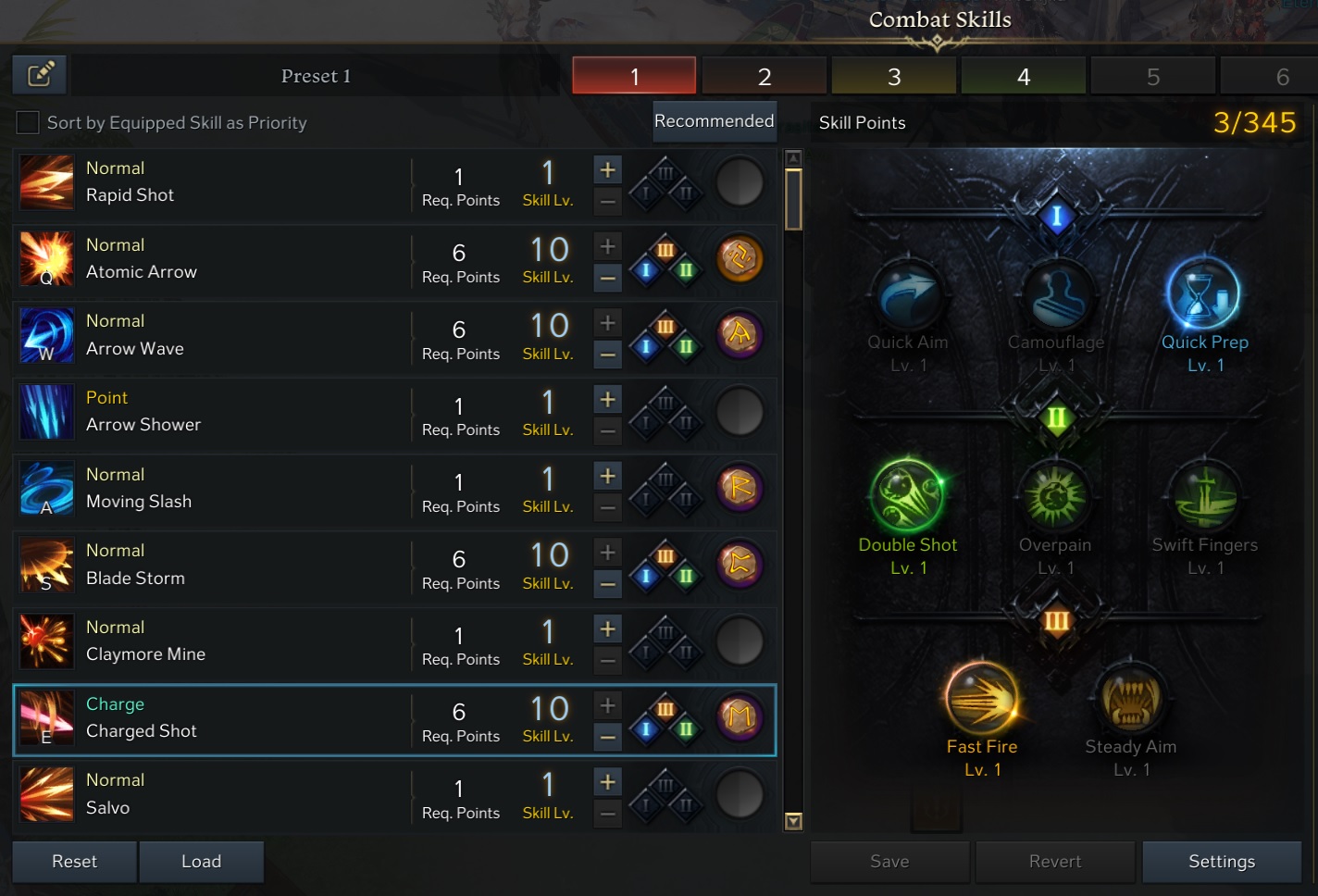This screenshot has width=1318, height=896.
Task: Decrease Blade Storm skill level with minus
Action: click(607, 584)
